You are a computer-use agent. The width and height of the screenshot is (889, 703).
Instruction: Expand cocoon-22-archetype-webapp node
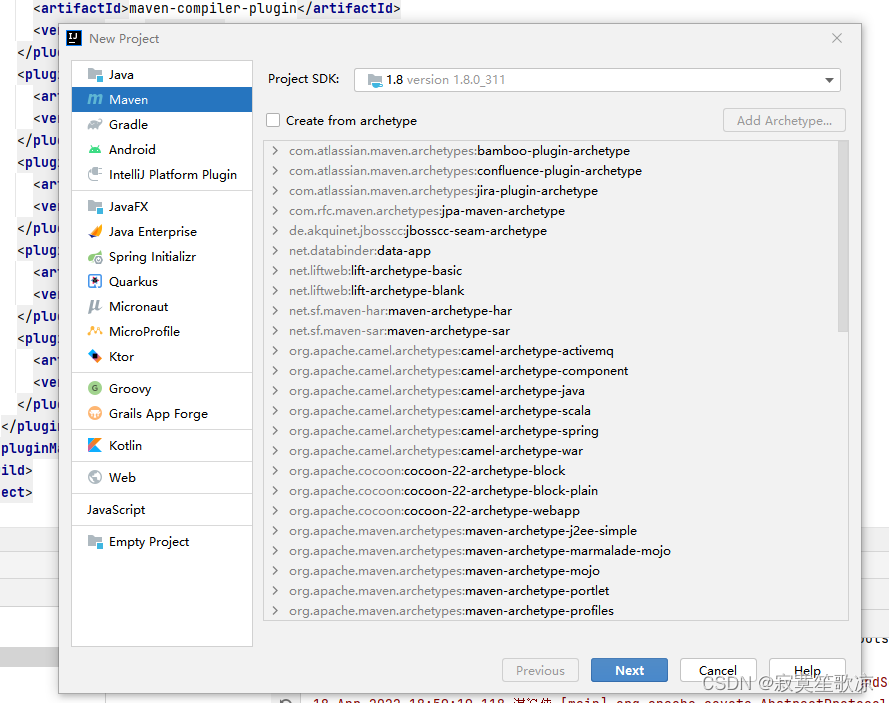[x=275, y=510]
